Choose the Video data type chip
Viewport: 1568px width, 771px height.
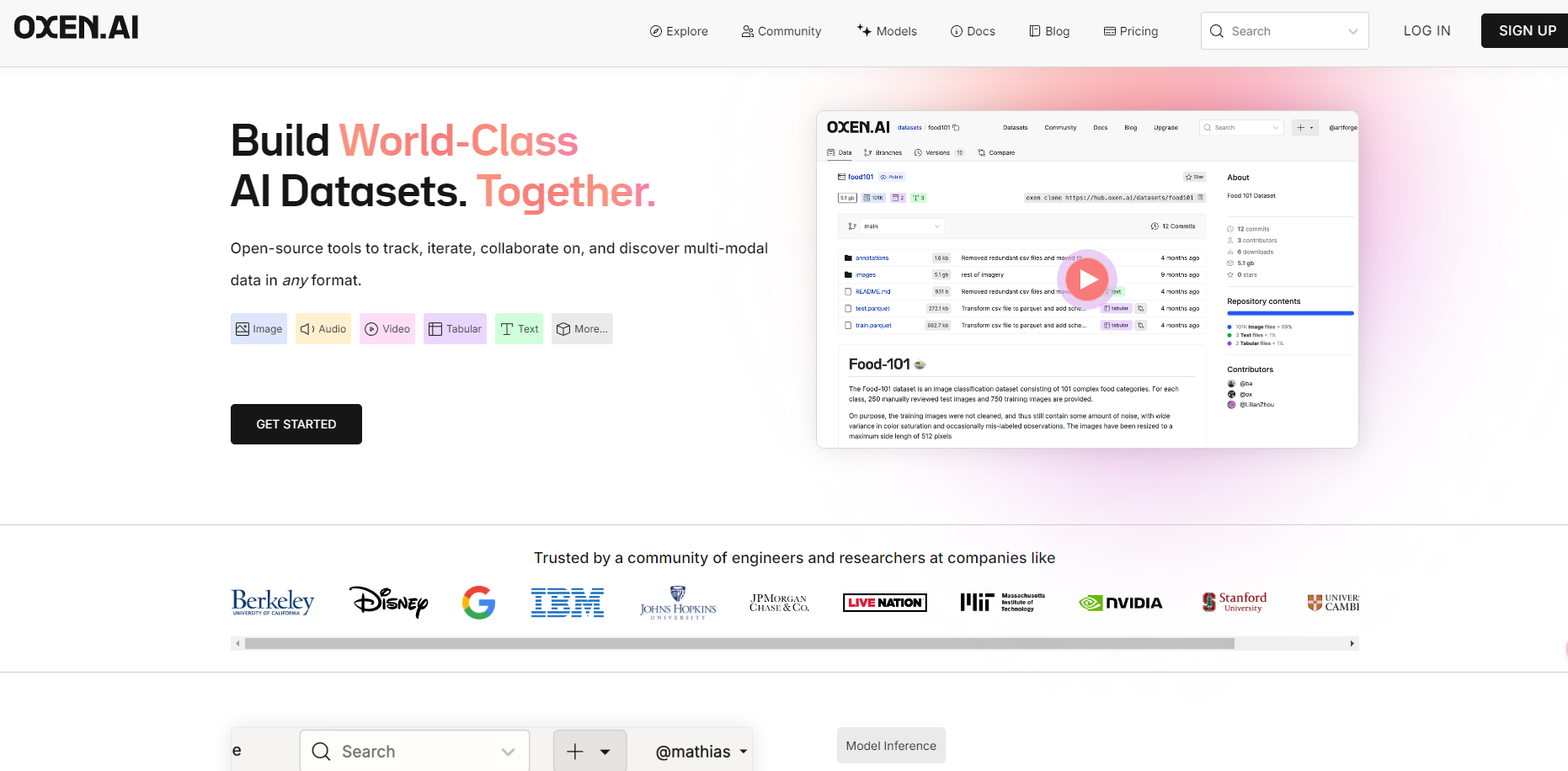pos(387,329)
